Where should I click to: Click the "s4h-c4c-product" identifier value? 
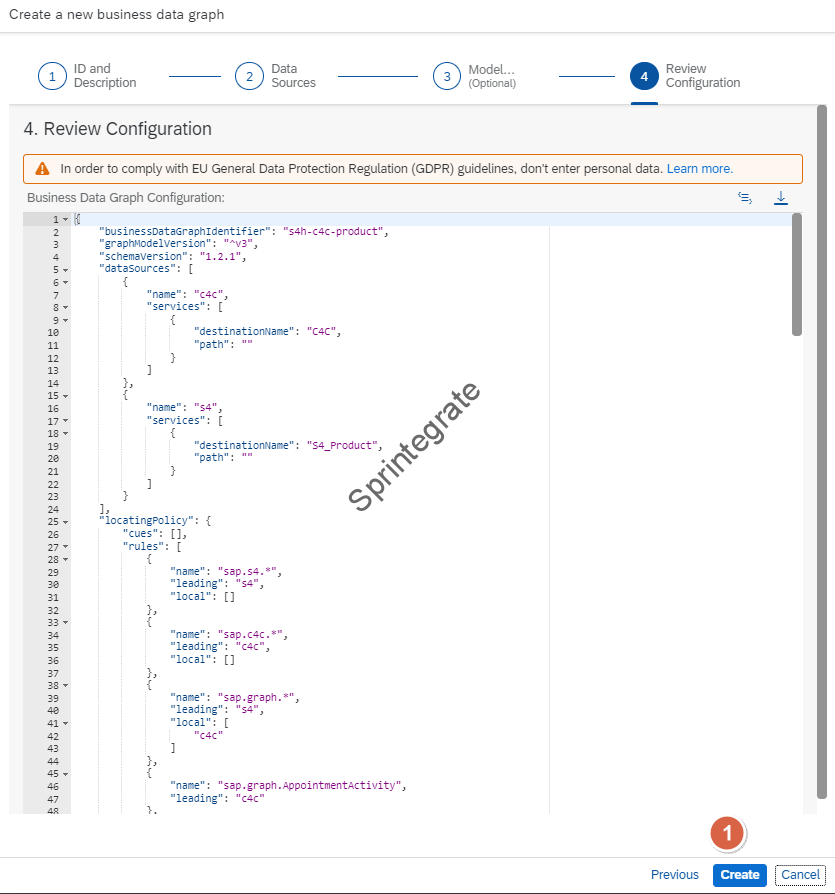pos(332,231)
